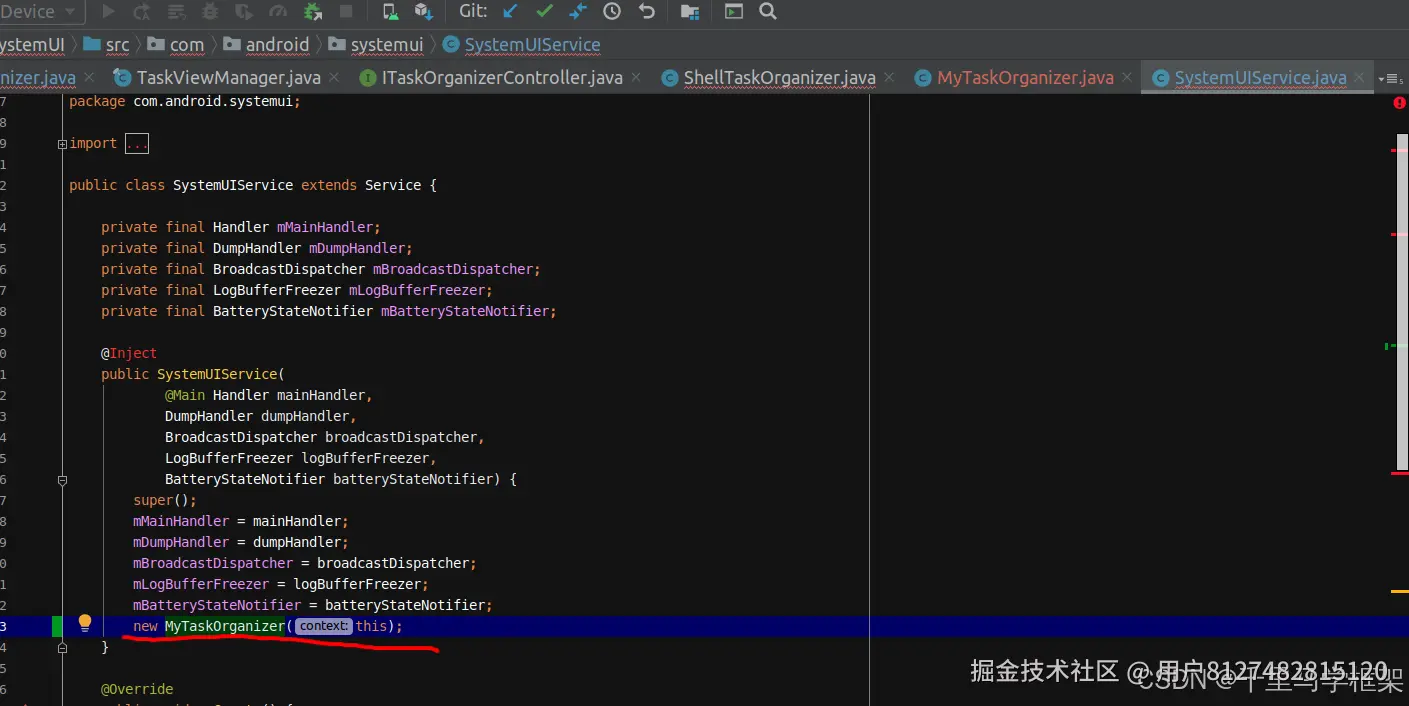1409x706 pixels.
Task: Open Git Show History clock icon
Action: 611,12
